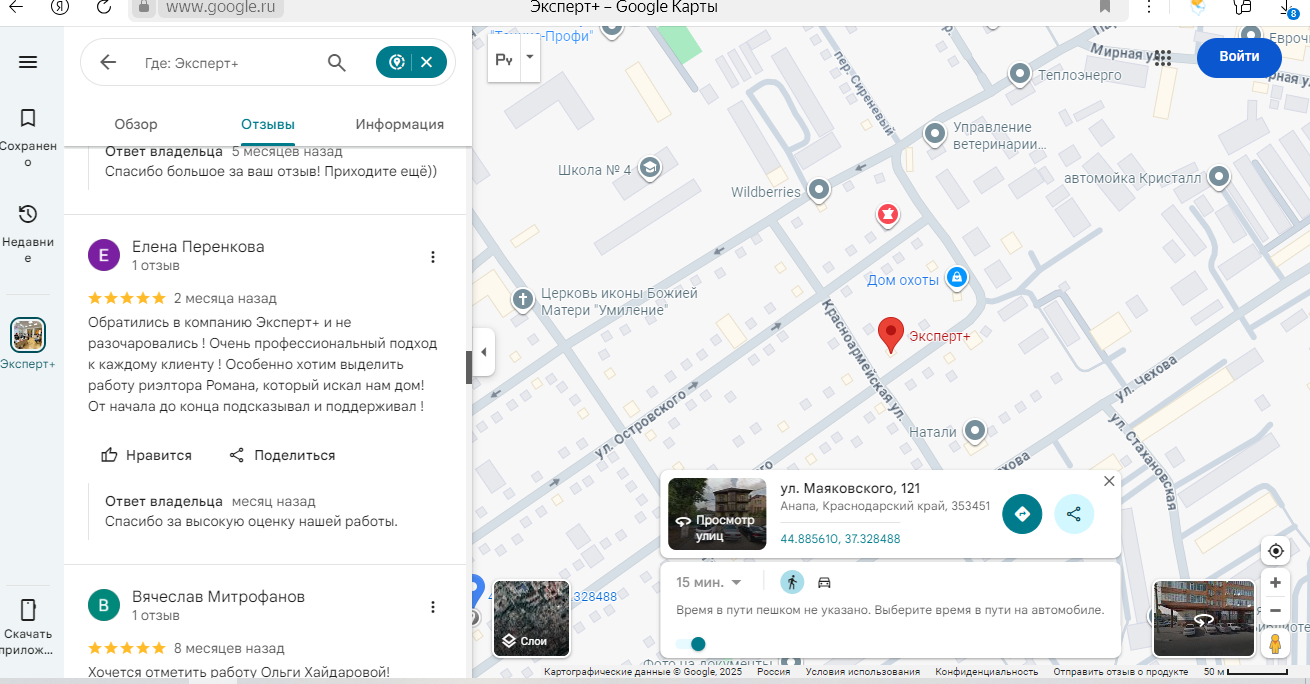
Task: Select driving car travel mode
Action: pos(825,582)
